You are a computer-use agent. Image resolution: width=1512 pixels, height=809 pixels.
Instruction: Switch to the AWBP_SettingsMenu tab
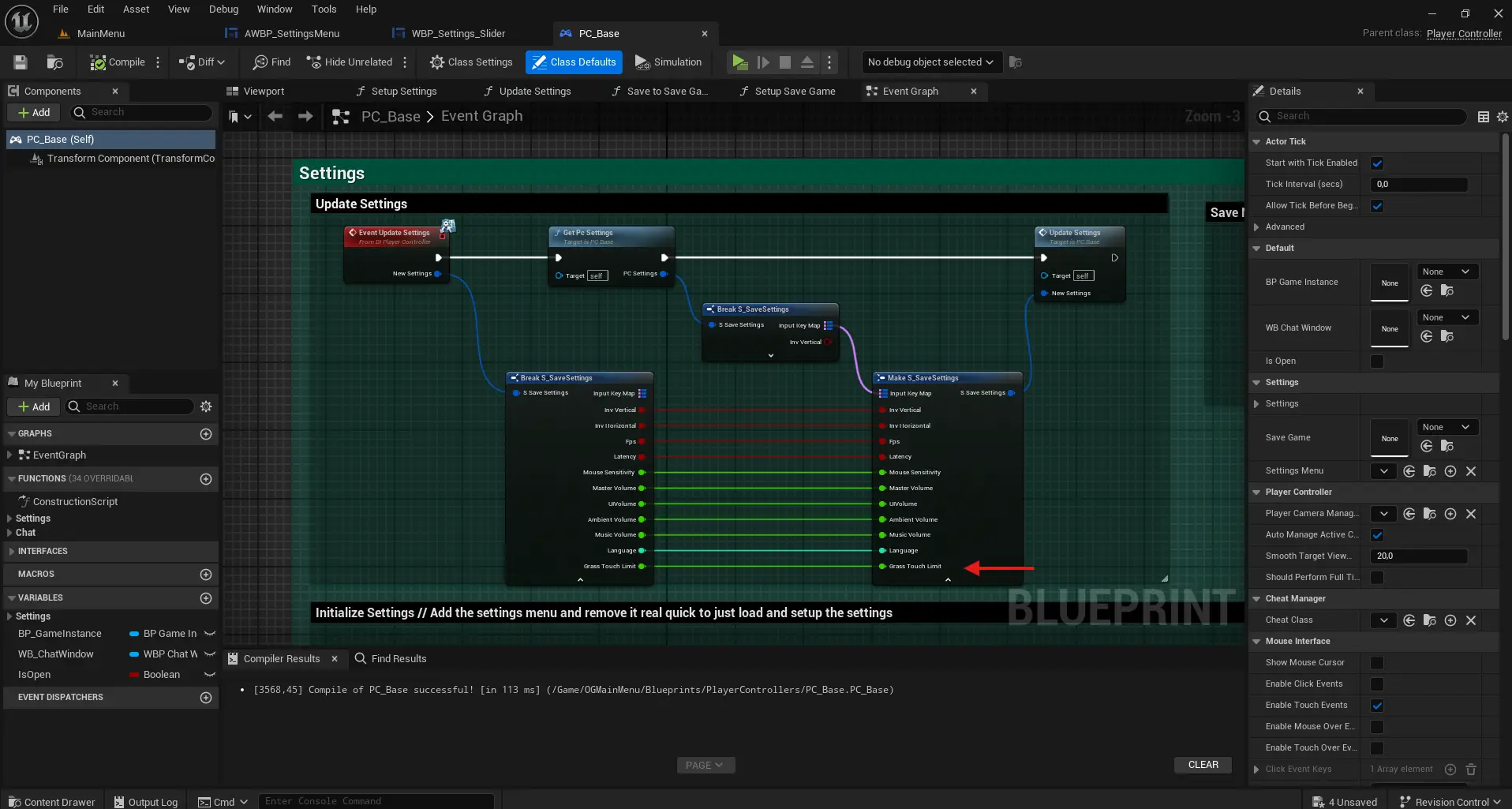[292, 34]
